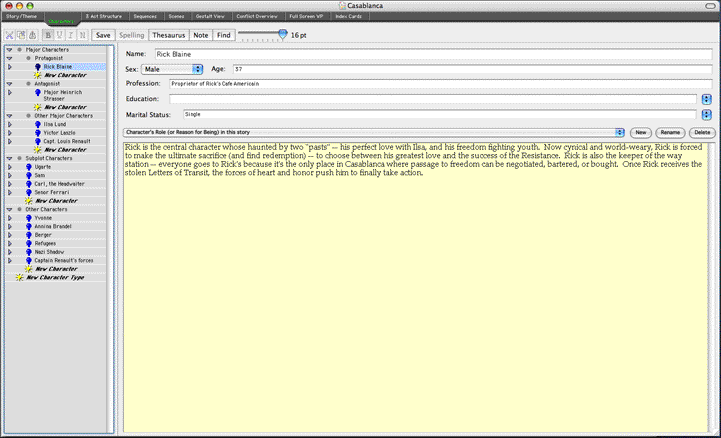This screenshot has width=721, height=438.
Task: Toggle Bold text formatting
Action: (48, 35)
